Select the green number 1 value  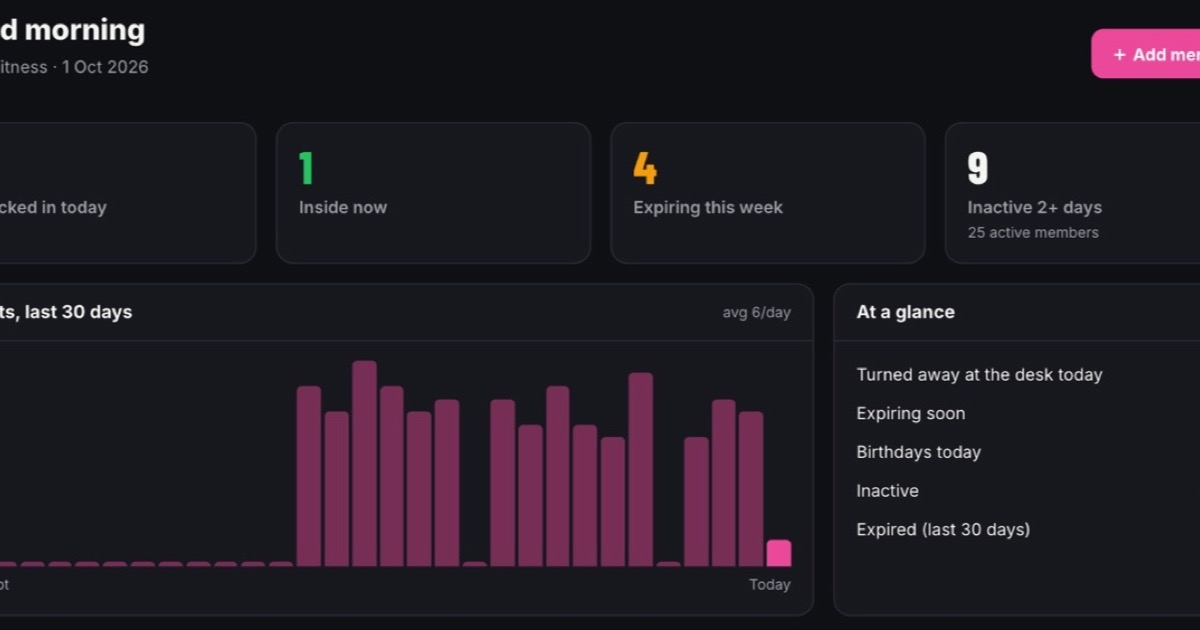pos(306,168)
